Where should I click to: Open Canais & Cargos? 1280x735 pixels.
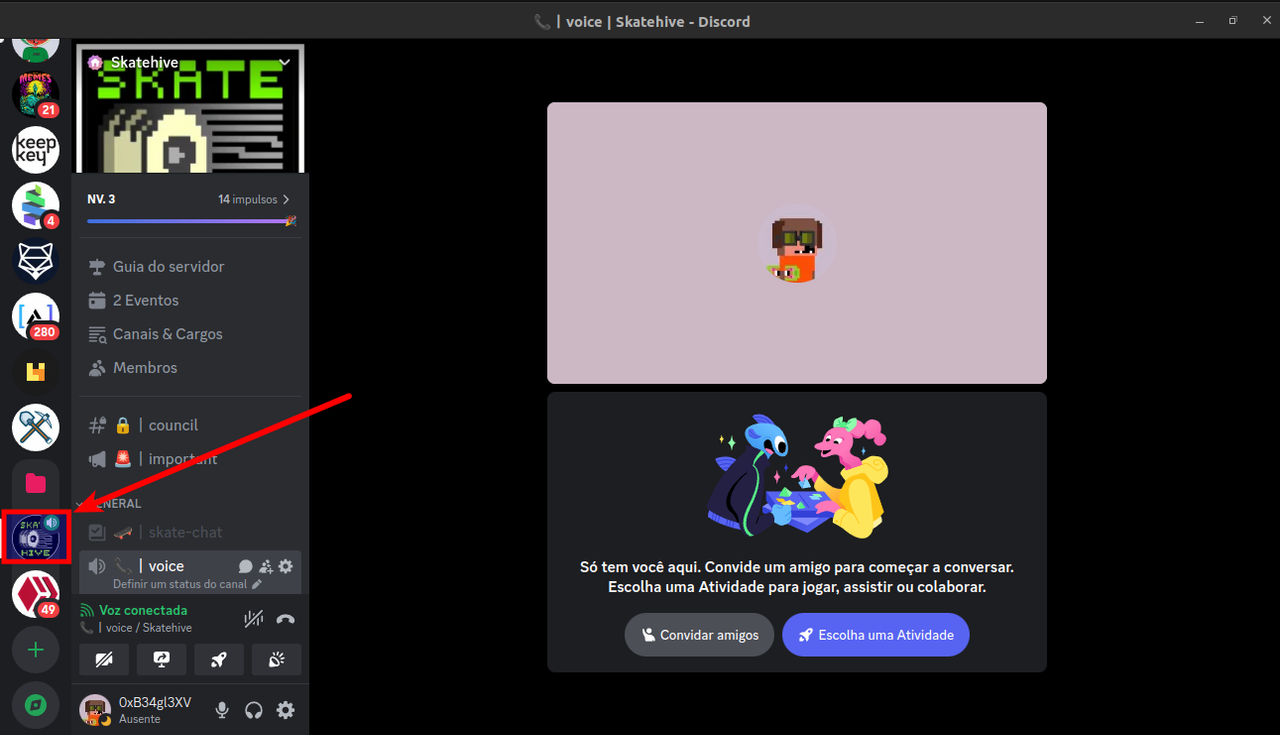tap(190, 334)
